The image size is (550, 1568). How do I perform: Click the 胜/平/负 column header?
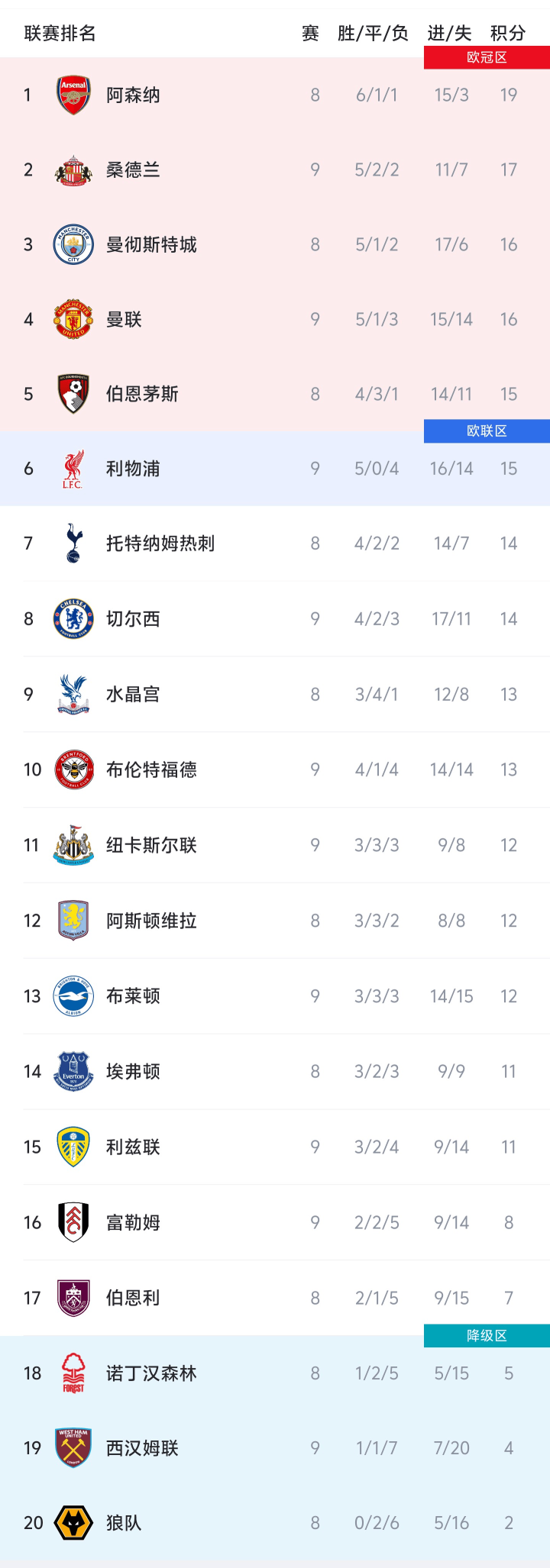click(373, 34)
